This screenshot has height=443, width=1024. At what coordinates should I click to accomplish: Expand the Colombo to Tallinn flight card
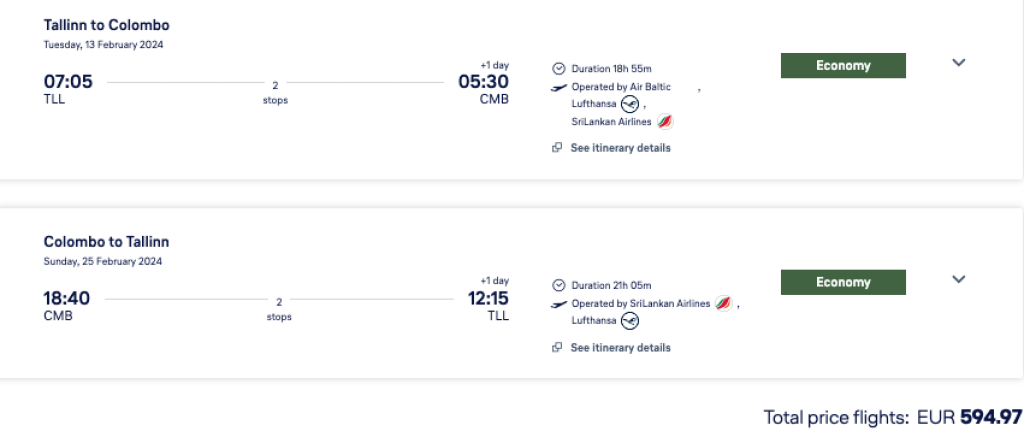958,280
